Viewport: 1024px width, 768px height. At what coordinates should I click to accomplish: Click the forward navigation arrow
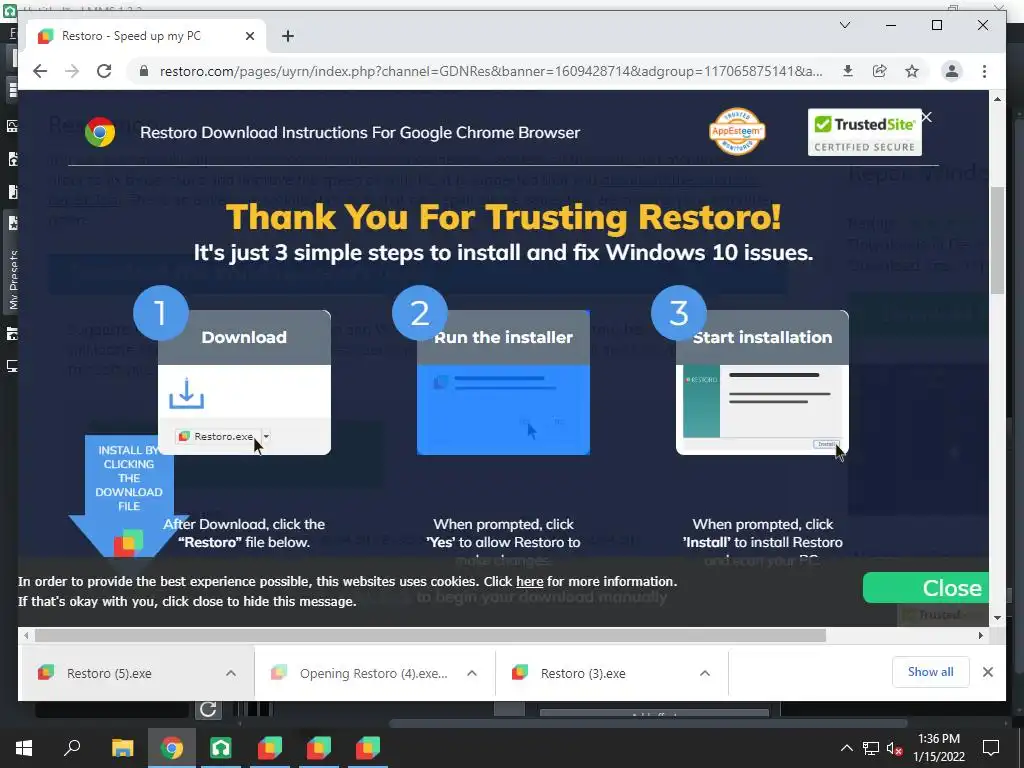coord(72,71)
